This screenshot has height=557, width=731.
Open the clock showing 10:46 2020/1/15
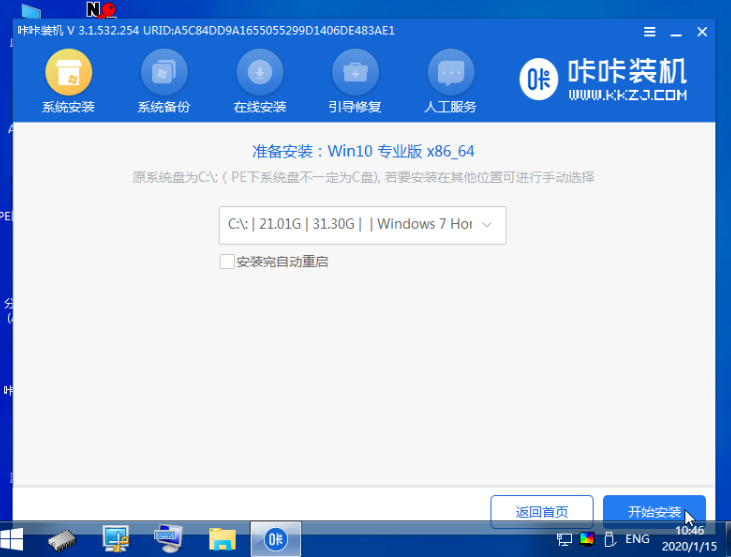[x=690, y=538]
